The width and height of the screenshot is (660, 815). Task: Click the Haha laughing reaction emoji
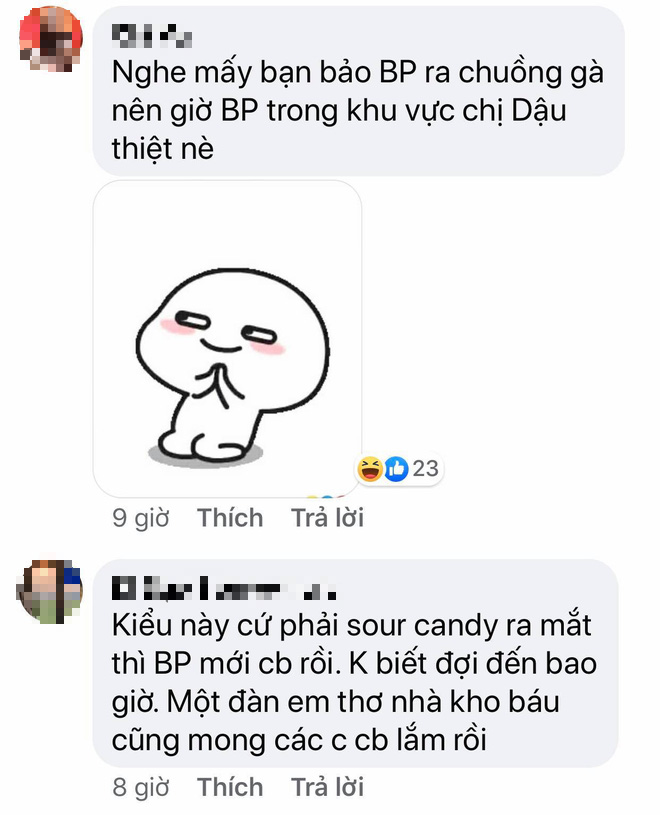point(369,468)
